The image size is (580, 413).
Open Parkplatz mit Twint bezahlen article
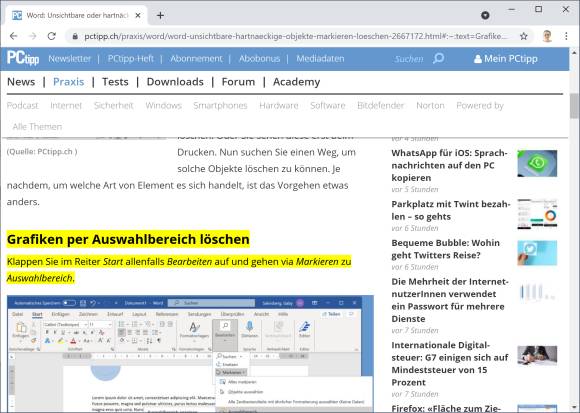pyautogui.click(x=451, y=210)
